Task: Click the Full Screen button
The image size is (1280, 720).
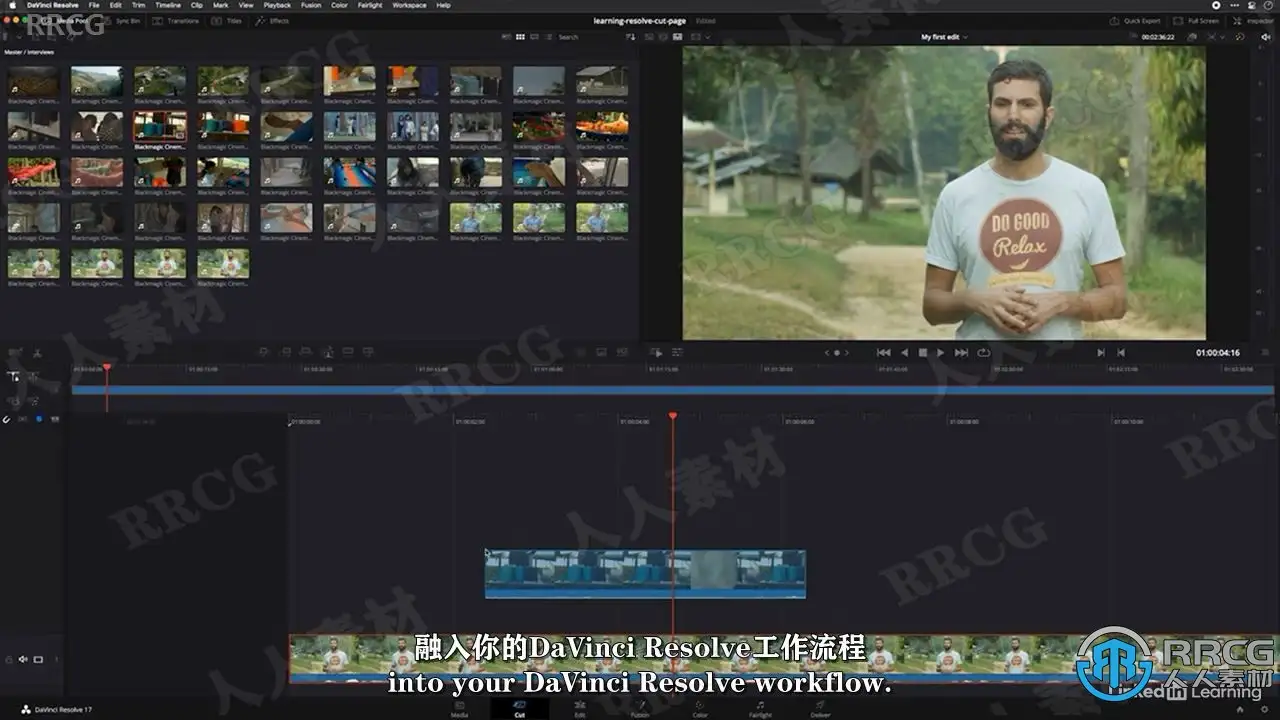Action: point(1197,21)
